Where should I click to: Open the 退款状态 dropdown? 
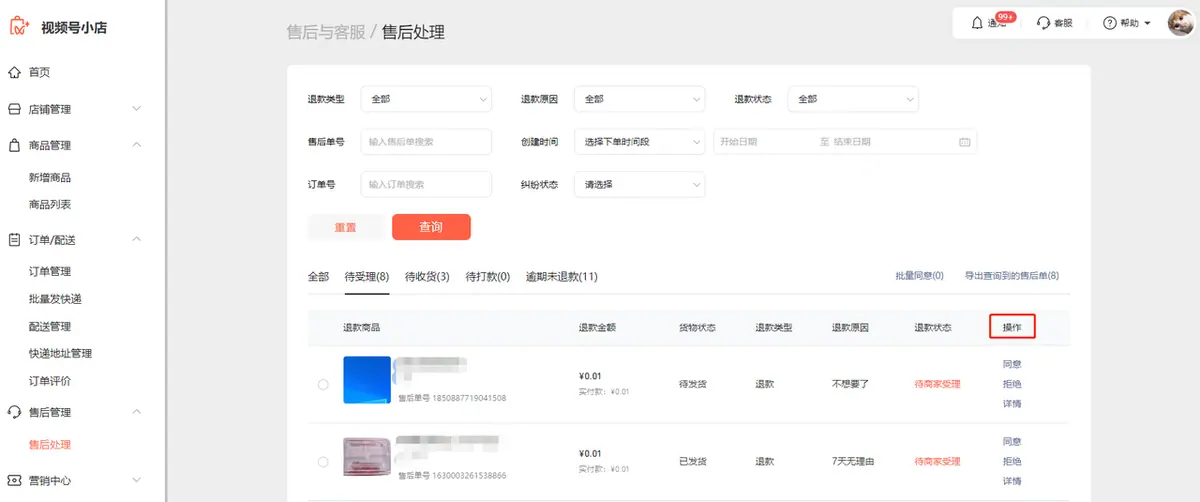853,99
